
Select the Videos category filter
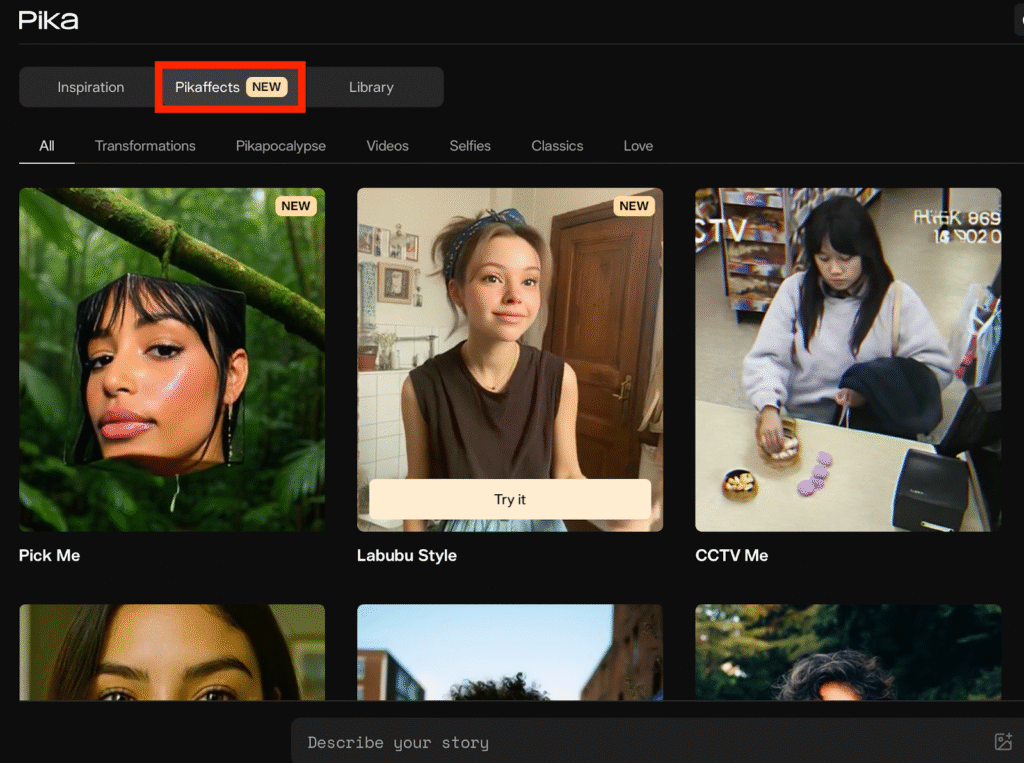[387, 146]
